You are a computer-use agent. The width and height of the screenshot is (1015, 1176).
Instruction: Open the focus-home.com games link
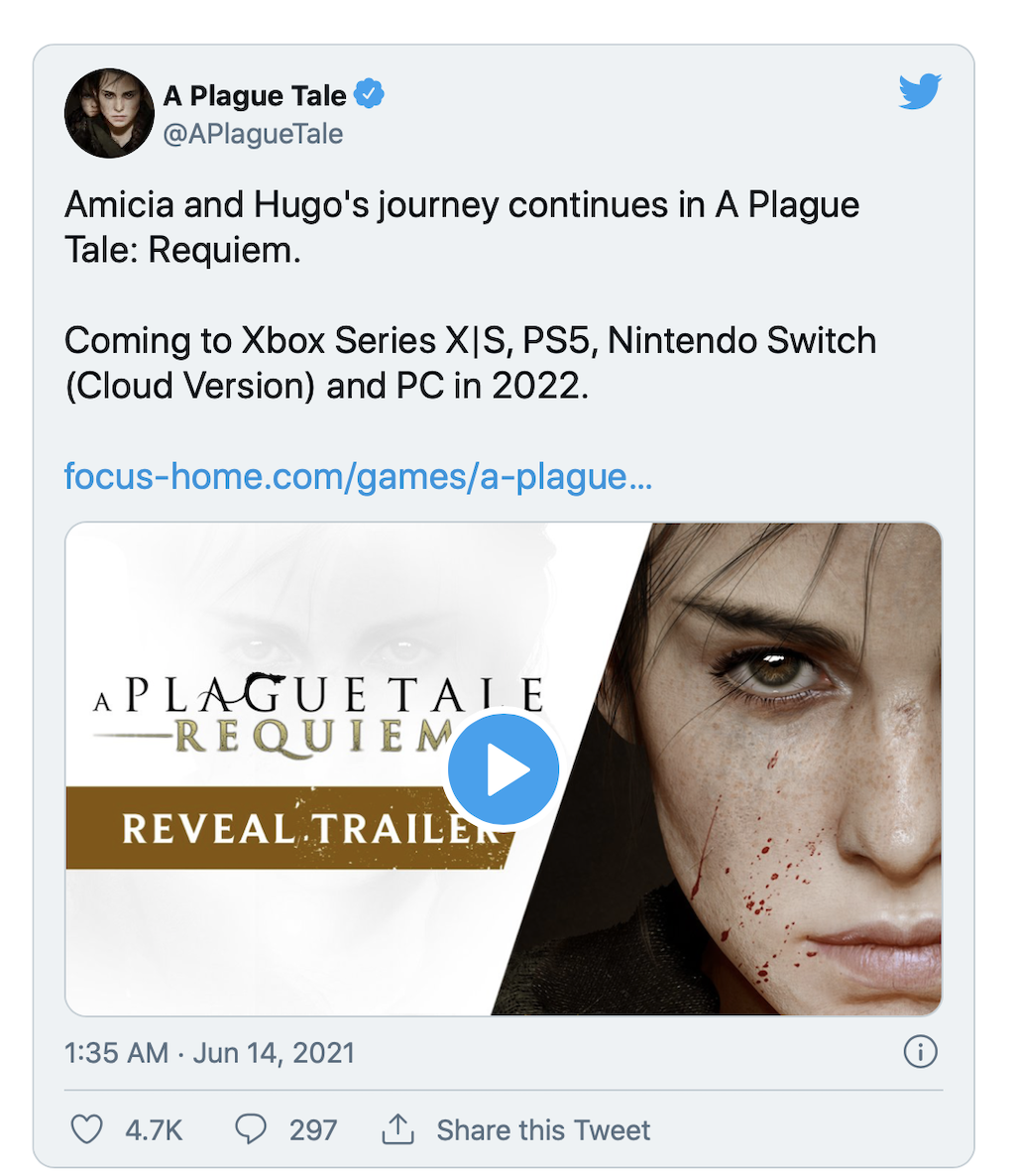pyautogui.click(x=359, y=476)
